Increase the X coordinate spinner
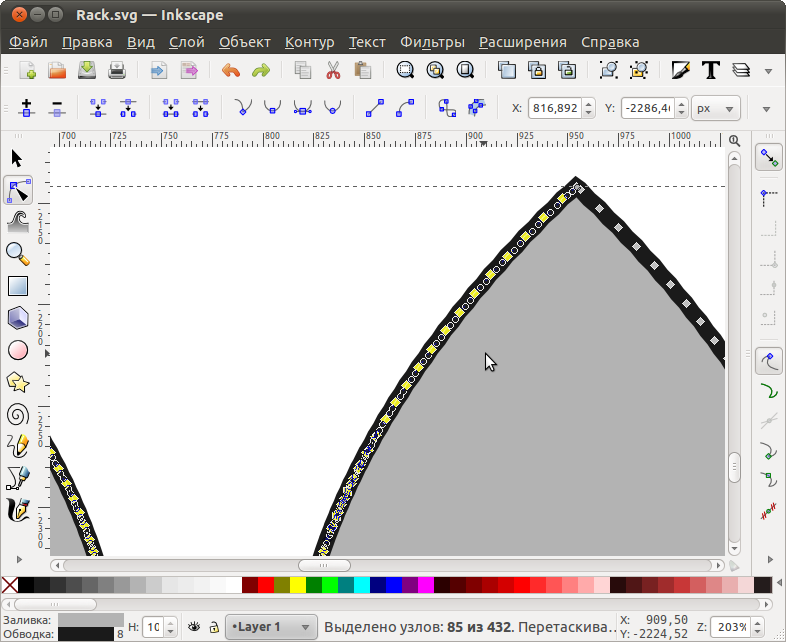 [x=589, y=103]
